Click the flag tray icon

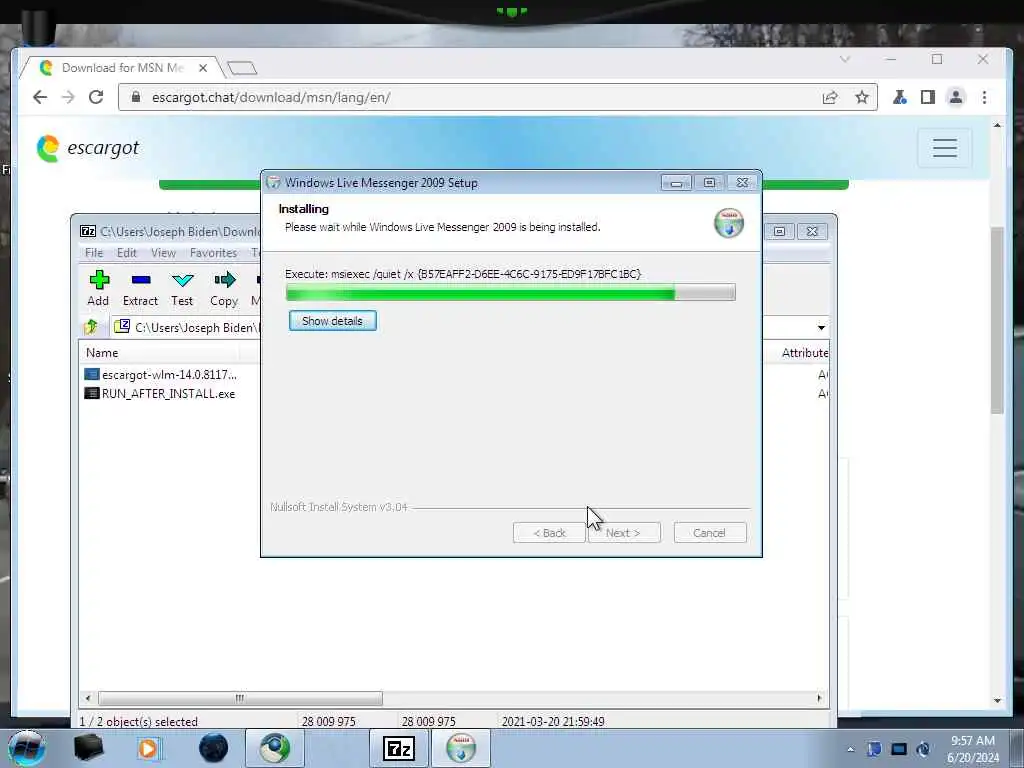[x=874, y=749]
